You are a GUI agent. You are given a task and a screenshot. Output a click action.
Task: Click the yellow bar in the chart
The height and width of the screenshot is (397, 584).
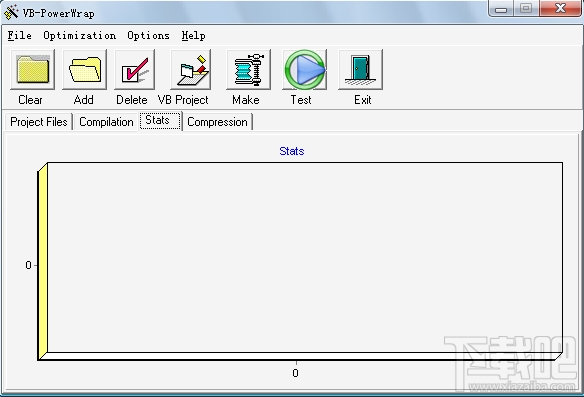point(42,261)
